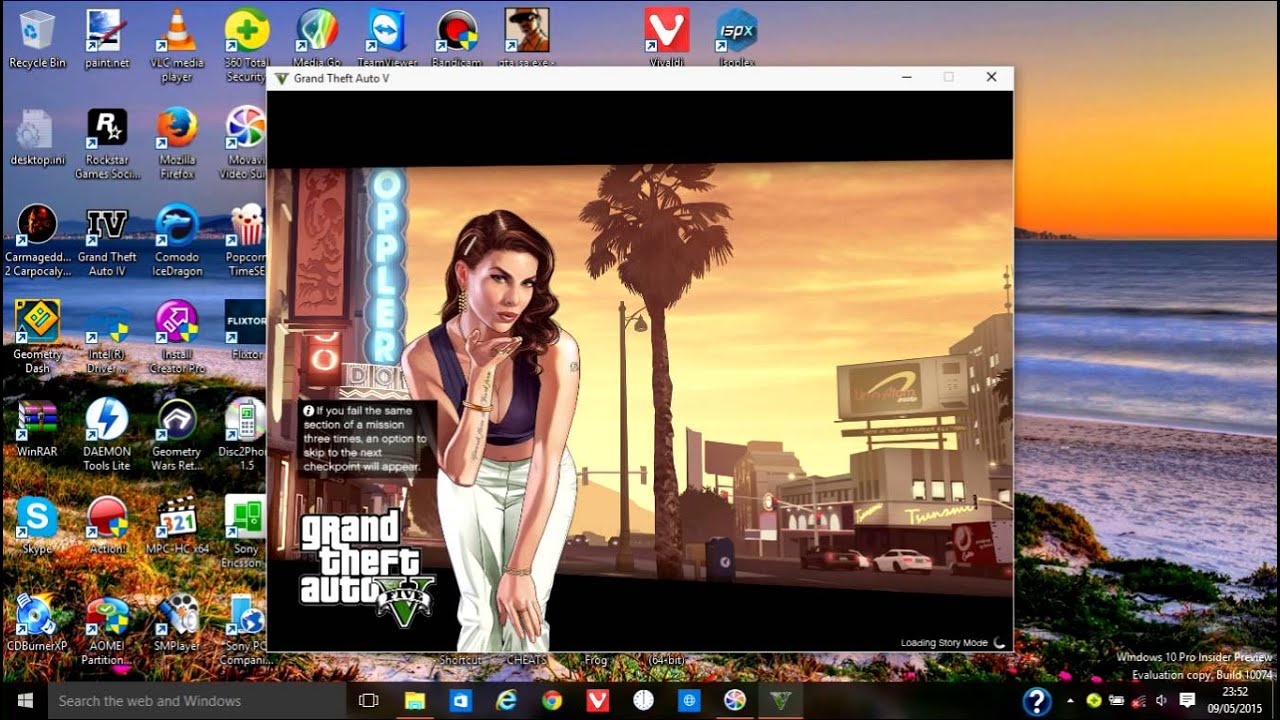Launch Internet Explorer from the taskbar
The height and width of the screenshot is (720, 1280).
tap(506, 700)
